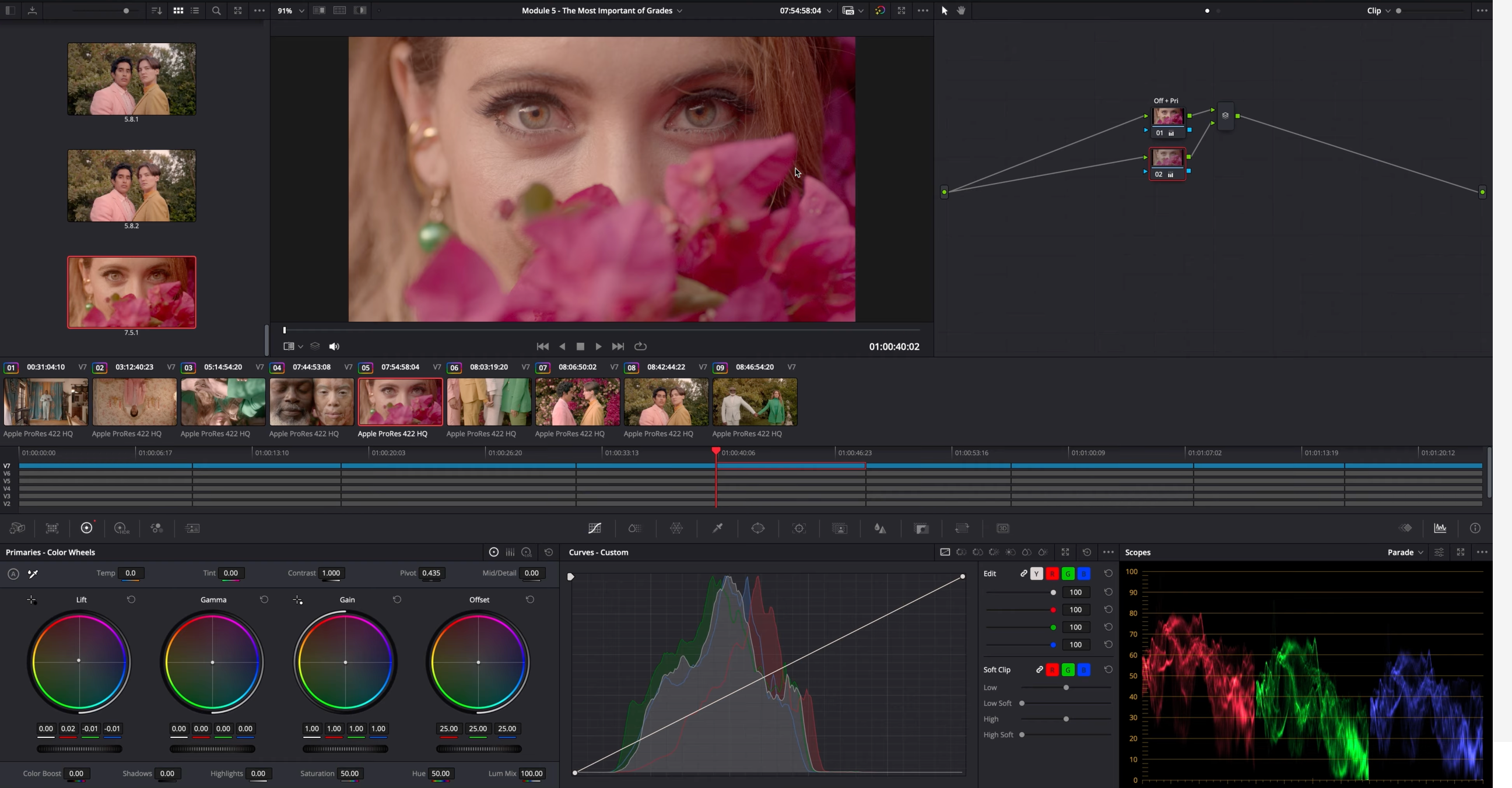Viewport: 1512px width, 788px height.
Task: Select the hand pan tool in node editor
Action: click(962, 10)
